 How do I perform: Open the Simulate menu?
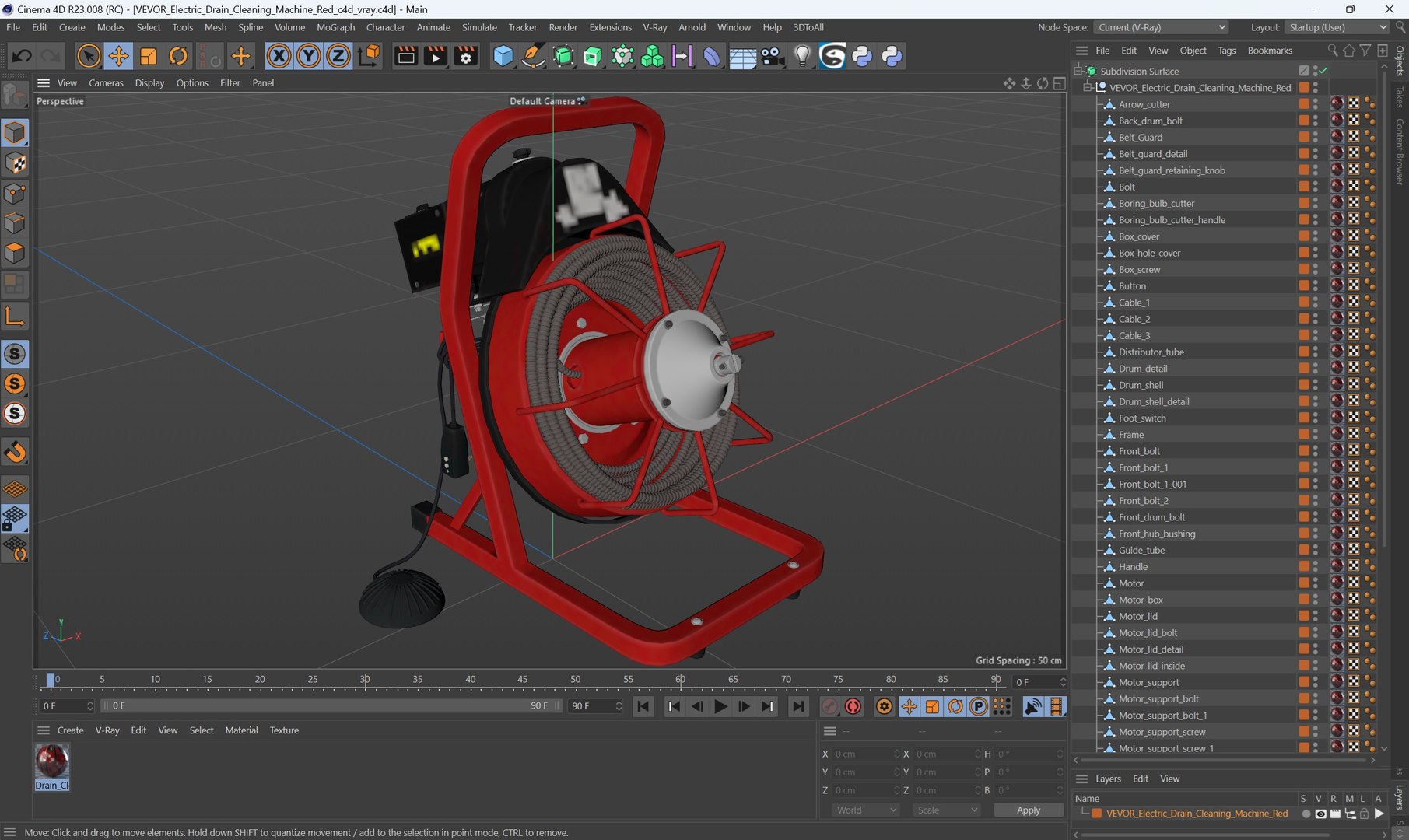[479, 27]
